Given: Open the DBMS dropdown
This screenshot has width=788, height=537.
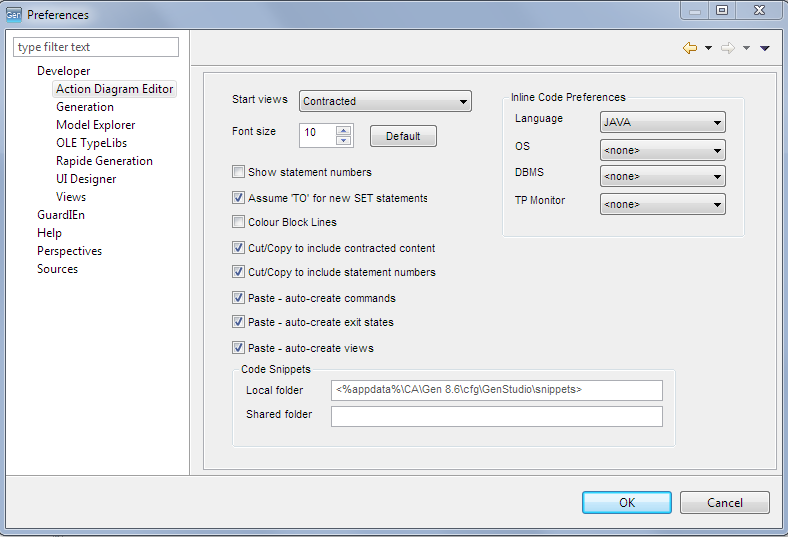Looking at the screenshot, I should (x=662, y=176).
